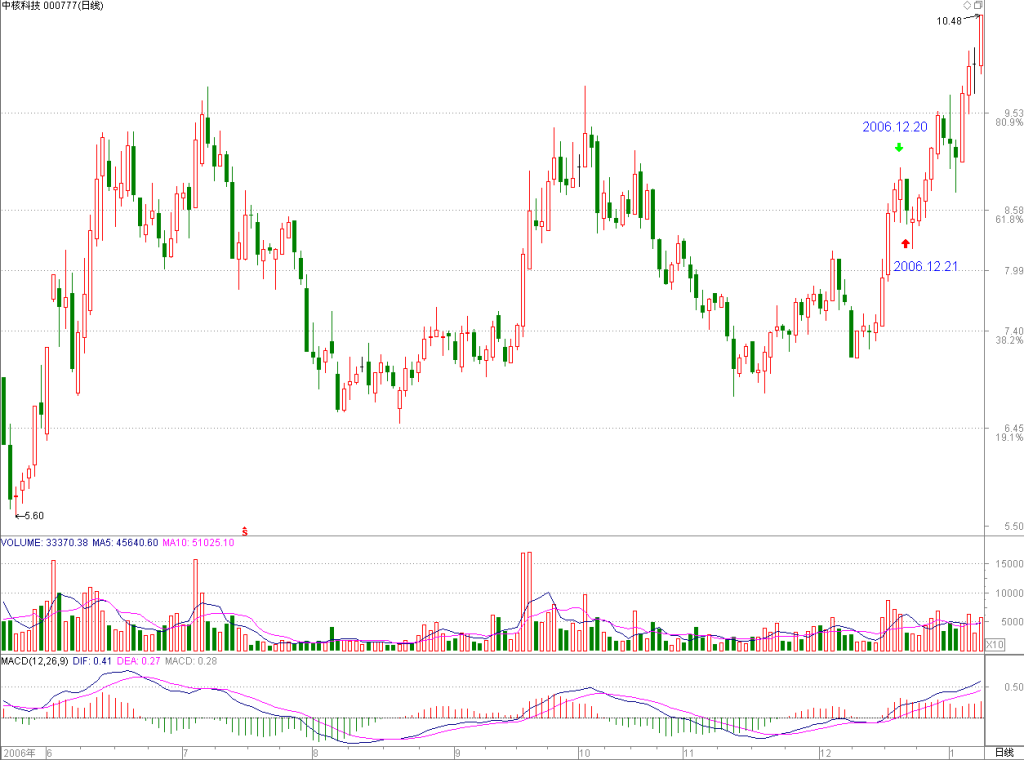Select the 中核科技 000777(日线) chart title
Viewport: 1024px width, 760px height.
(x=52, y=6)
